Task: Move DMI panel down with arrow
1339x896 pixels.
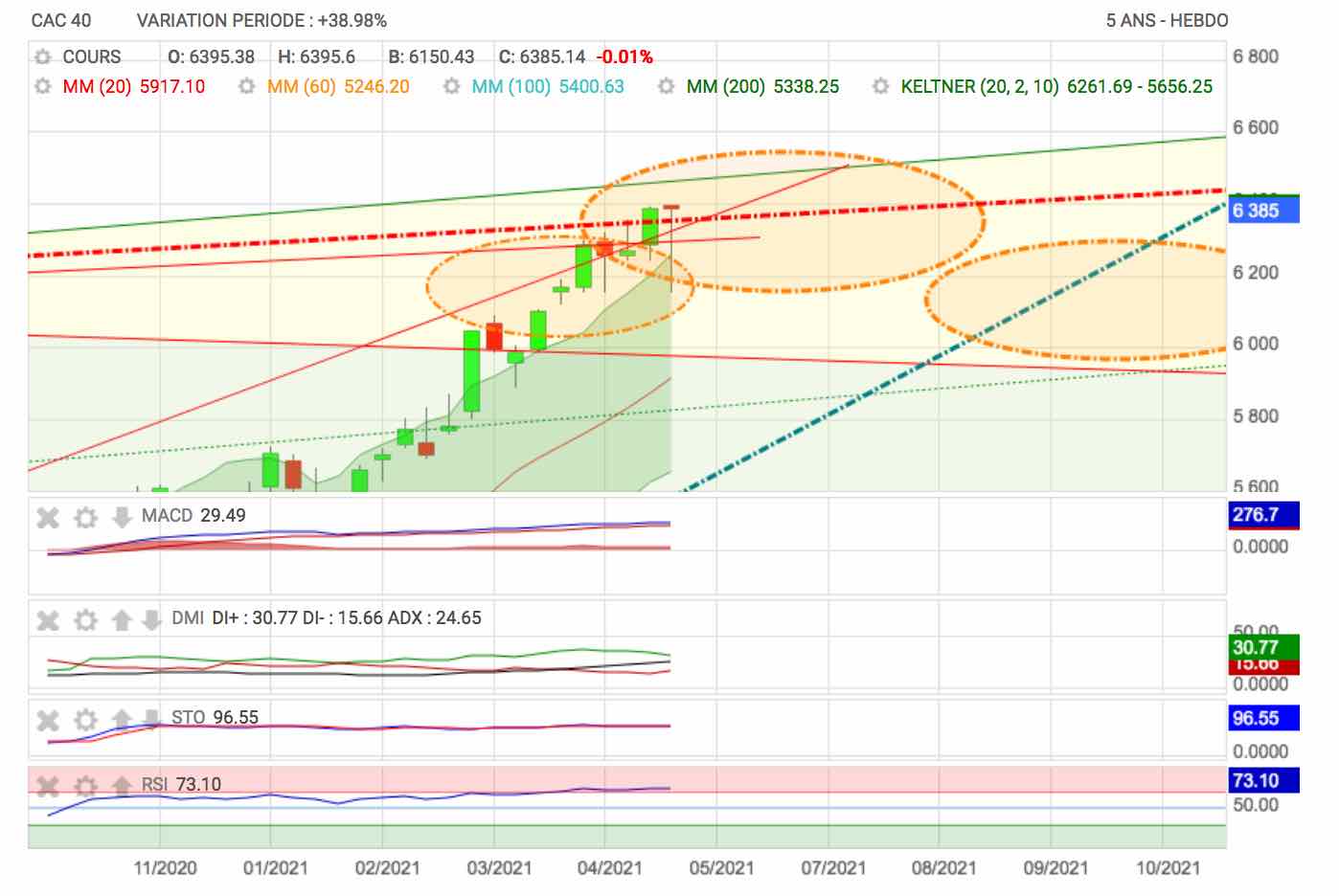Action: [x=151, y=620]
